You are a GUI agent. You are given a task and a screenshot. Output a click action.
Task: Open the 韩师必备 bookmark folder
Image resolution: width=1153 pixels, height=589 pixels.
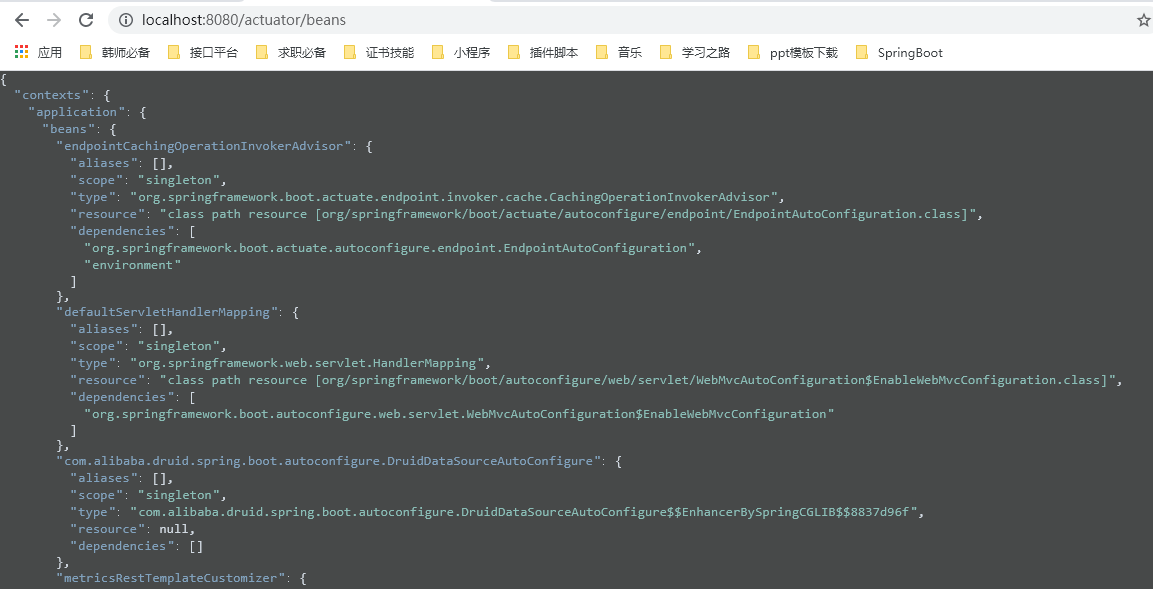[115, 52]
